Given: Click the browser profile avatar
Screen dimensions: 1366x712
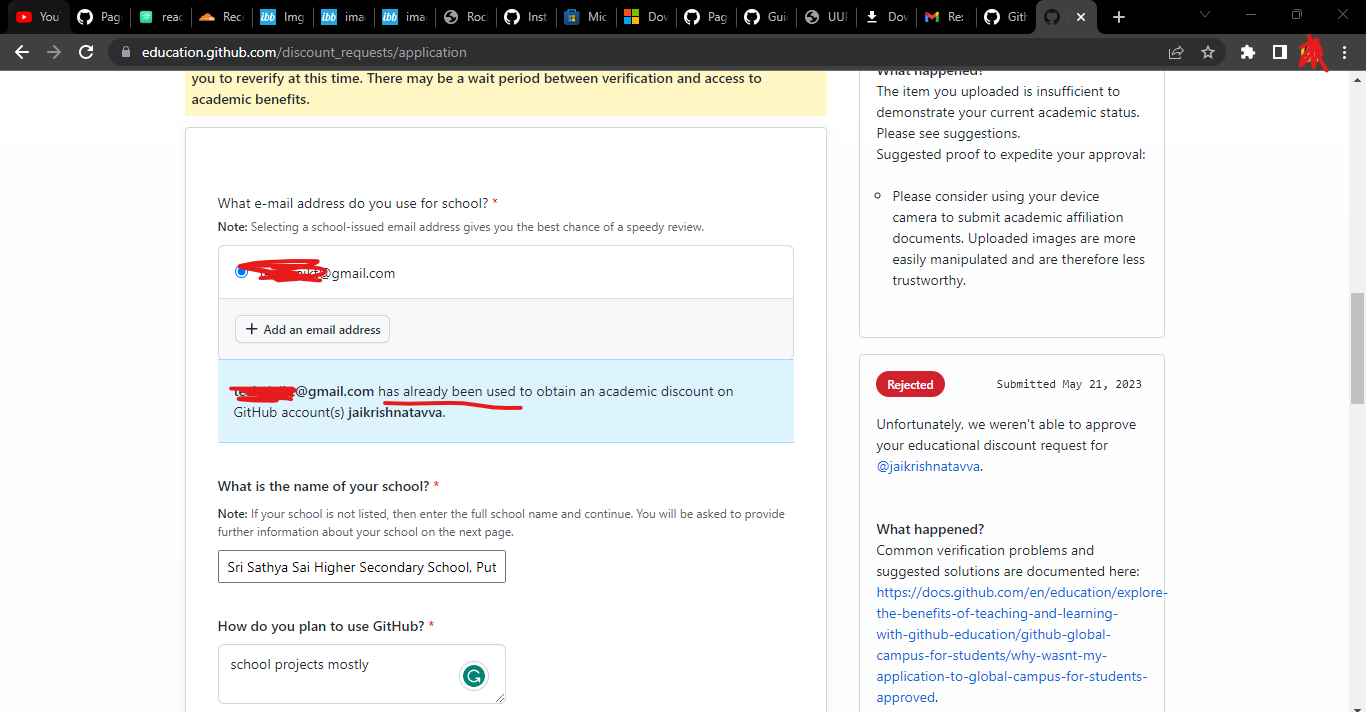Looking at the screenshot, I should tap(1313, 52).
